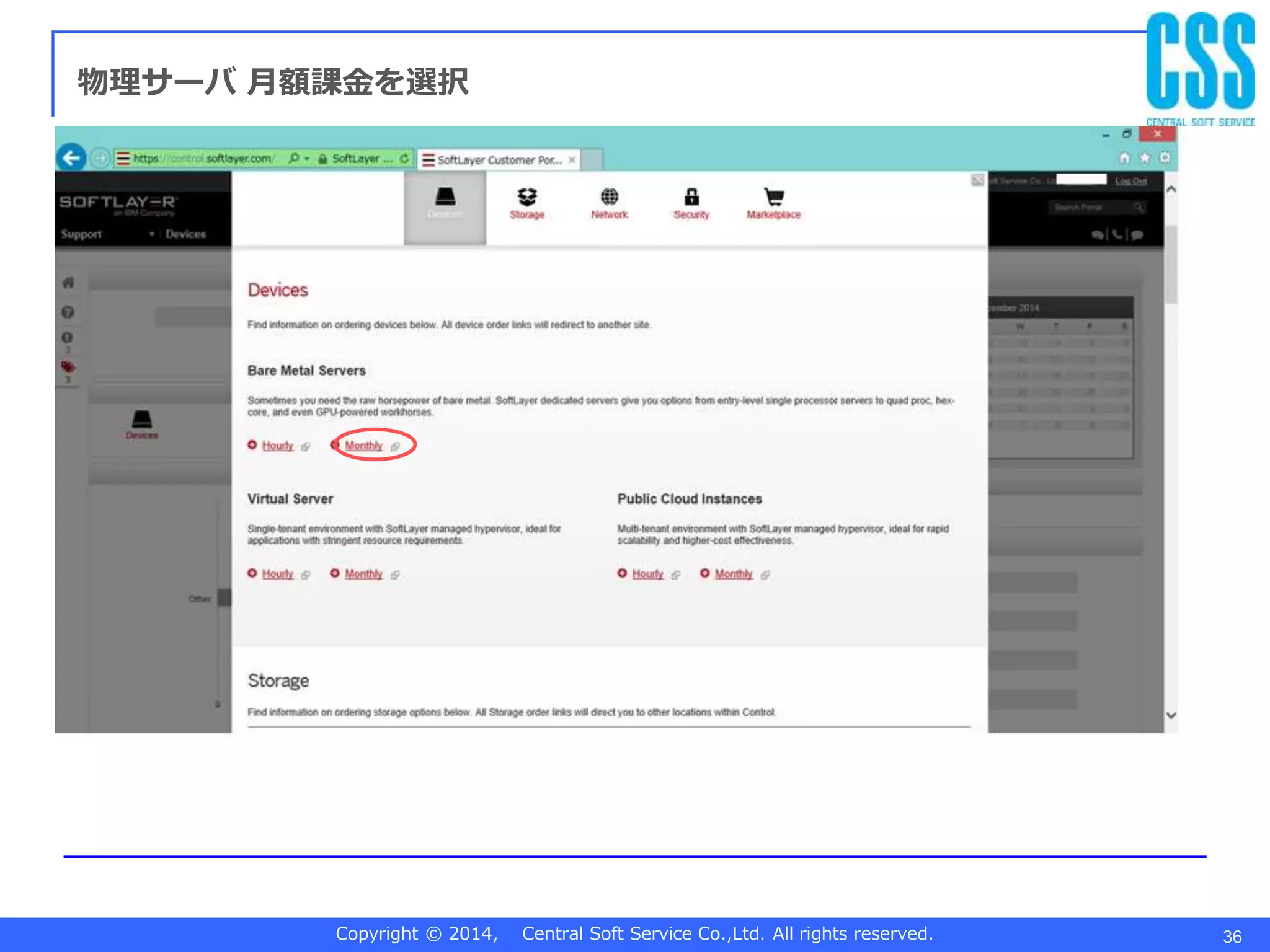This screenshot has height=952, width=1270.
Task: Click the speech bubble icon in header
Action: [x=1137, y=234]
